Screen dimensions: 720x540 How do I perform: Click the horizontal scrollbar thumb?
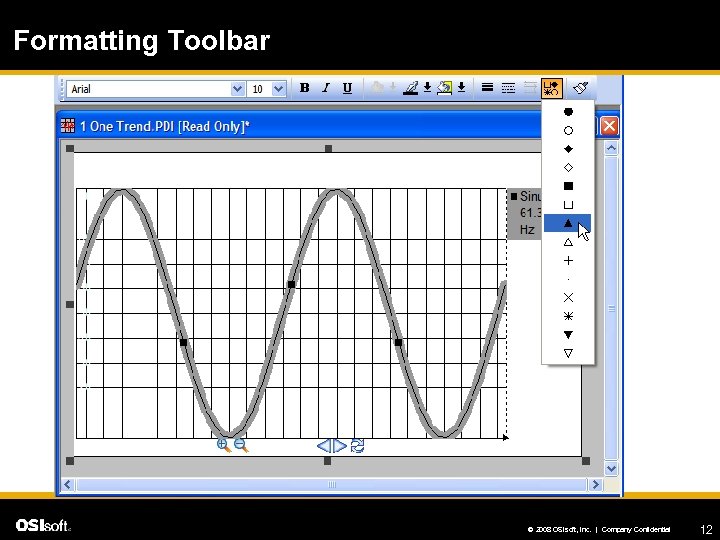click(x=332, y=484)
